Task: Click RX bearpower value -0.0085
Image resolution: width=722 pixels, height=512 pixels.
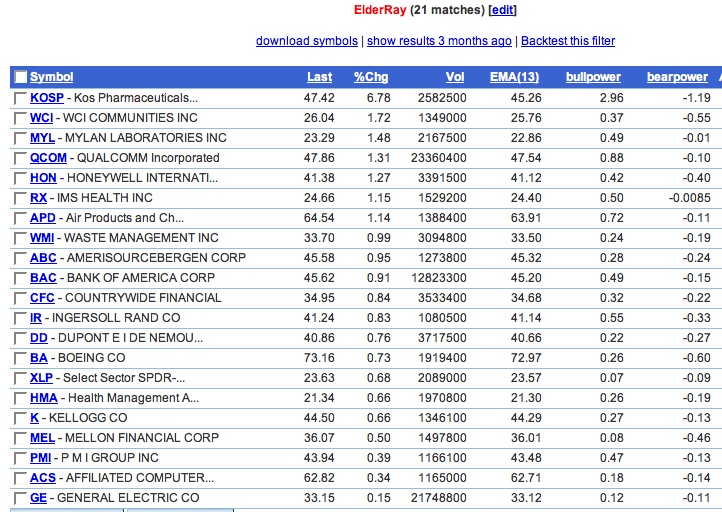Action: click(x=690, y=198)
